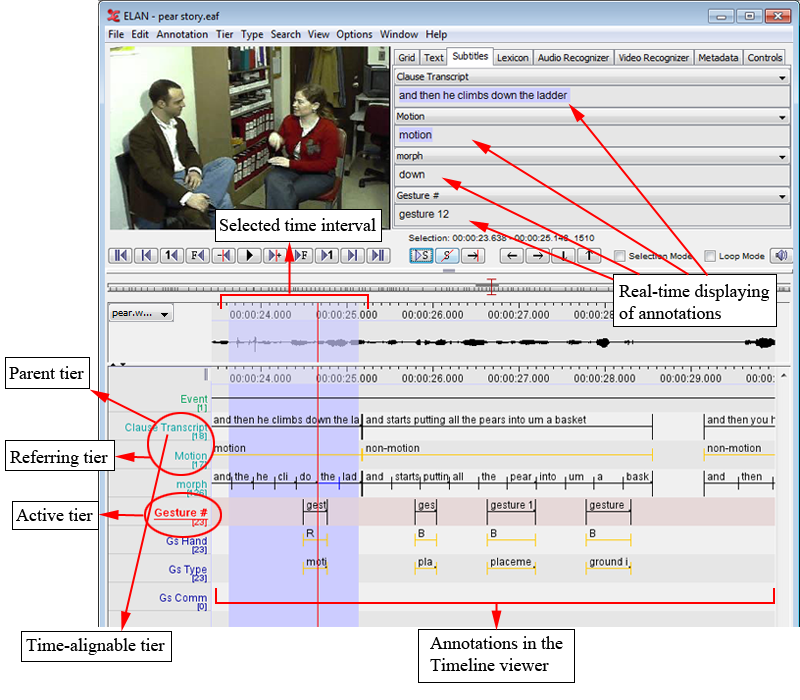Jump to beginning of media button
This screenshot has height=700, width=800.
pos(120,255)
